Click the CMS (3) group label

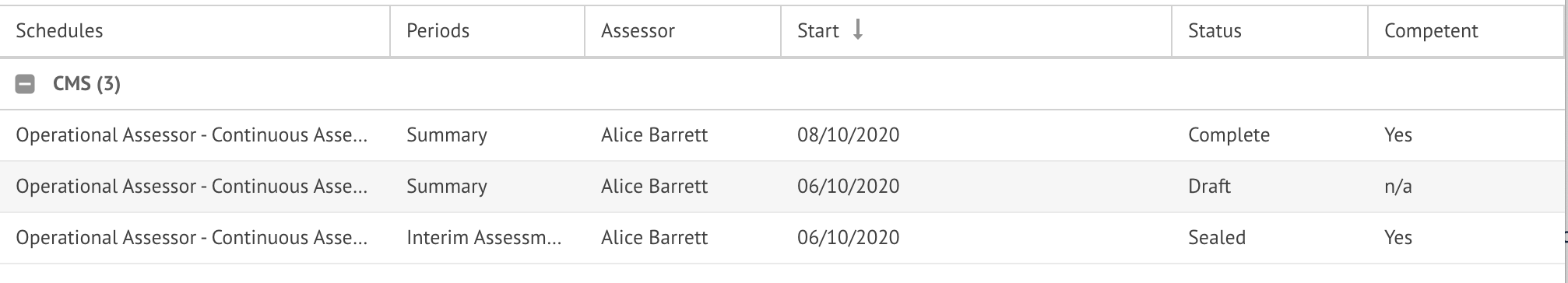click(86, 84)
